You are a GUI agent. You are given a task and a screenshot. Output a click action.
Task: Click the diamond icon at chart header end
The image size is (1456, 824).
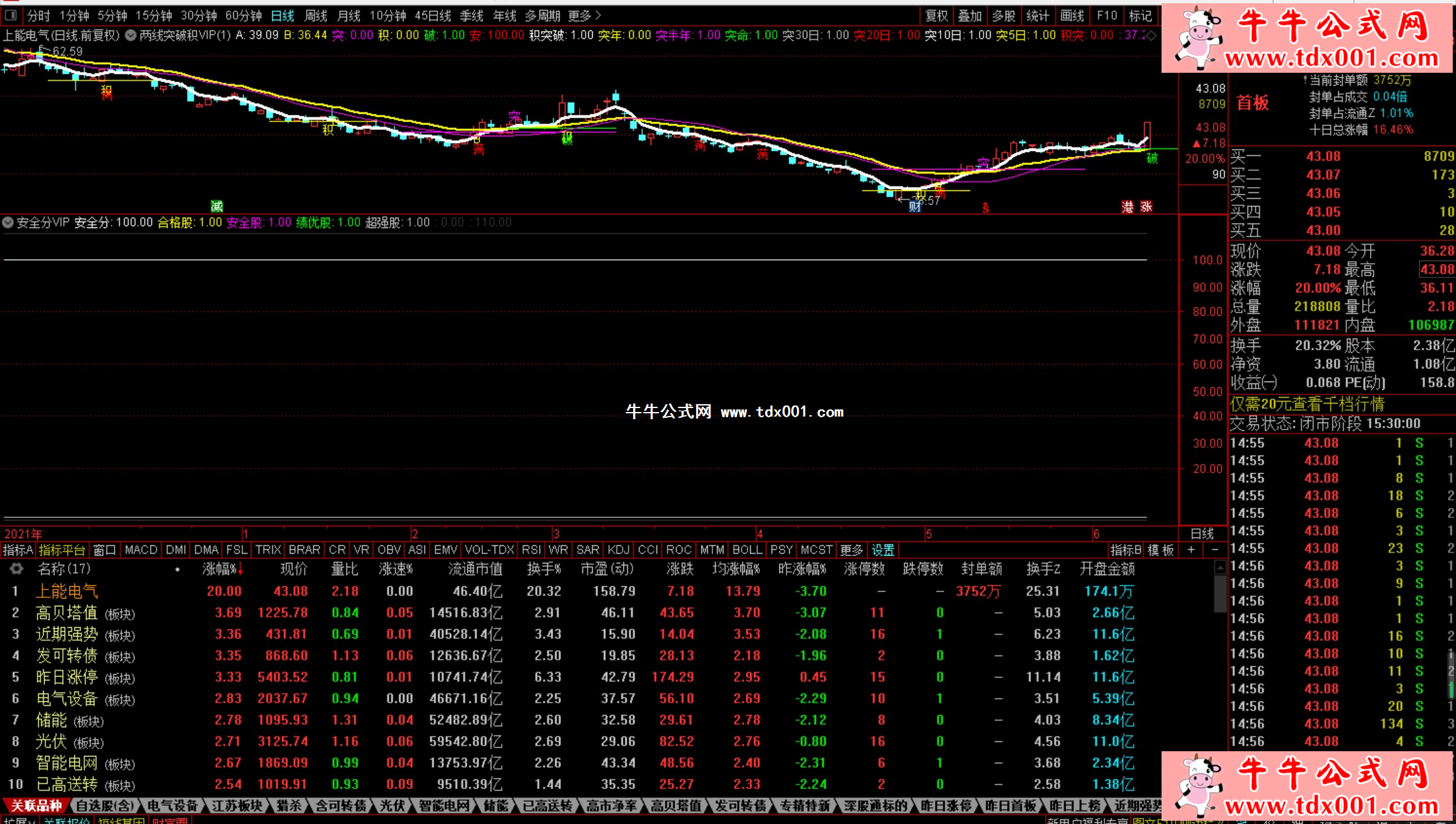(x=1151, y=35)
